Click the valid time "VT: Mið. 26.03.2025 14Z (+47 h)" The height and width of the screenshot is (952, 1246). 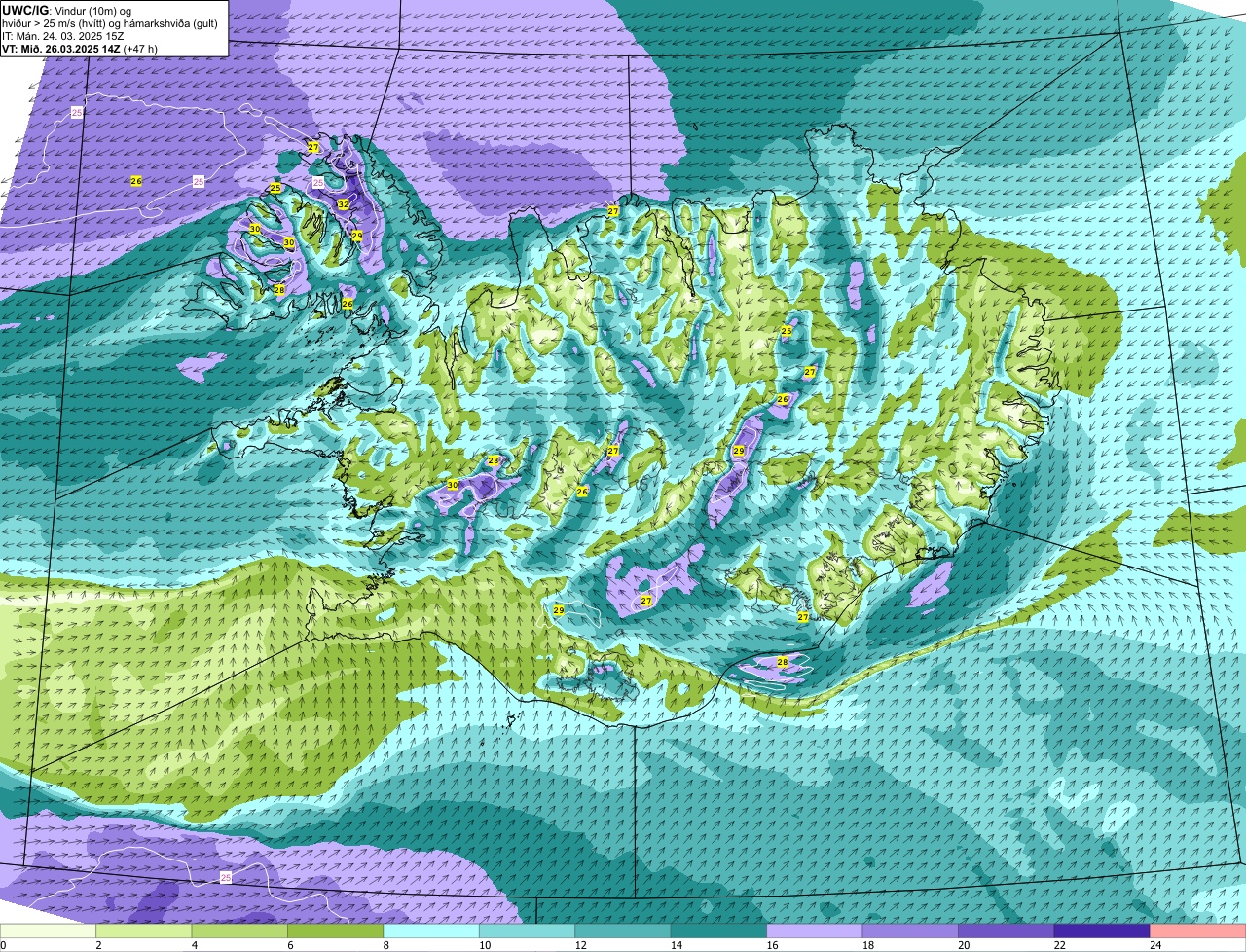(80, 48)
